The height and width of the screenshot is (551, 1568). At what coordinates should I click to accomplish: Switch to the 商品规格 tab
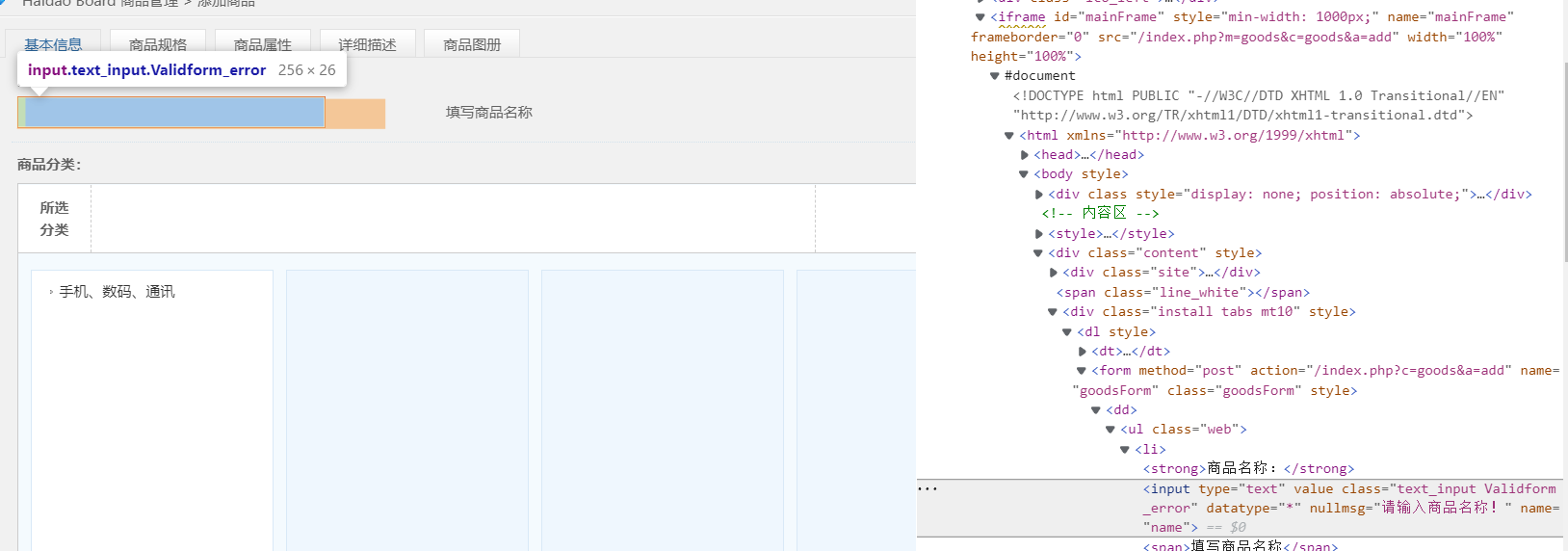pos(158,44)
